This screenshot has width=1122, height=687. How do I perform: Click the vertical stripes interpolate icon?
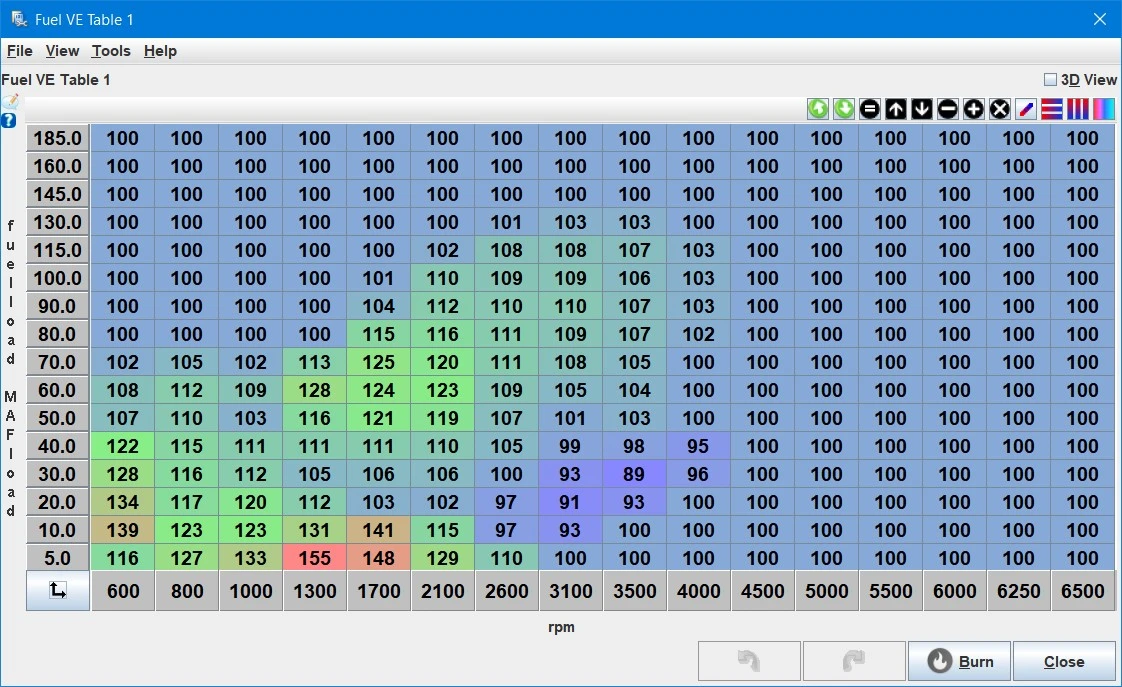coord(1078,109)
